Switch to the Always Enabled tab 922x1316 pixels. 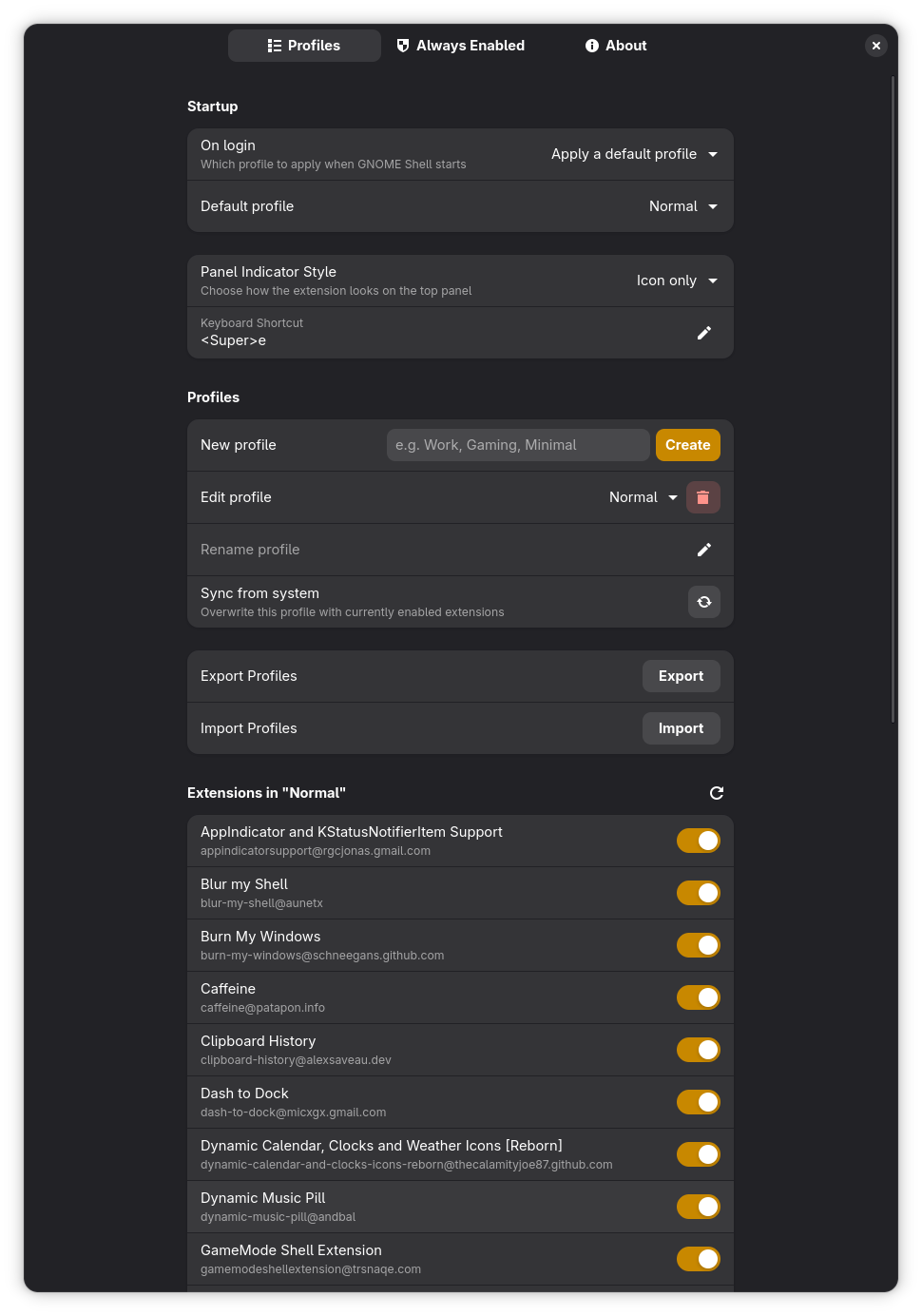coord(461,46)
